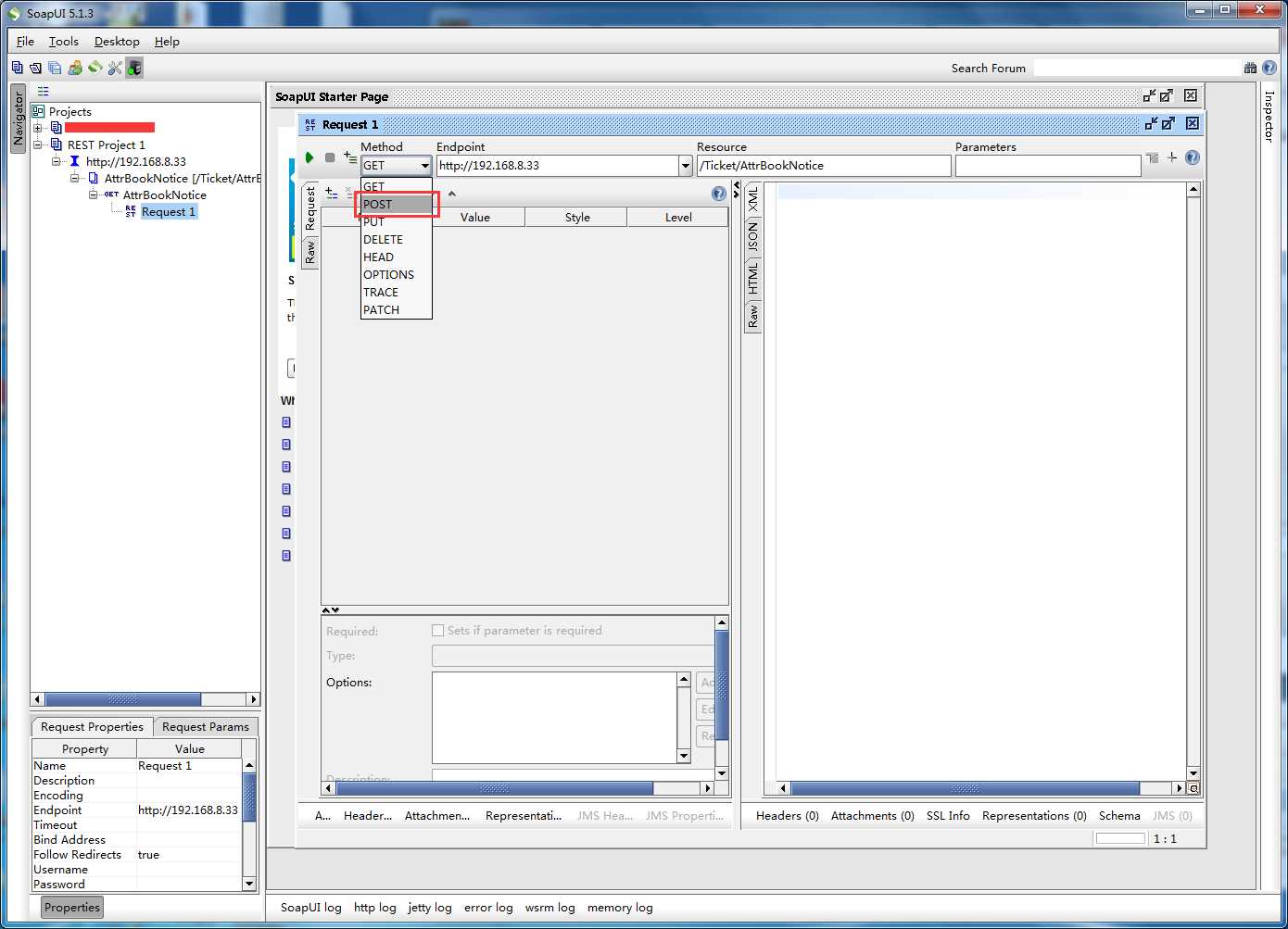This screenshot has width=1288, height=929.
Task: Click the Projects root icon in navigator
Action: click(x=38, y=111)
